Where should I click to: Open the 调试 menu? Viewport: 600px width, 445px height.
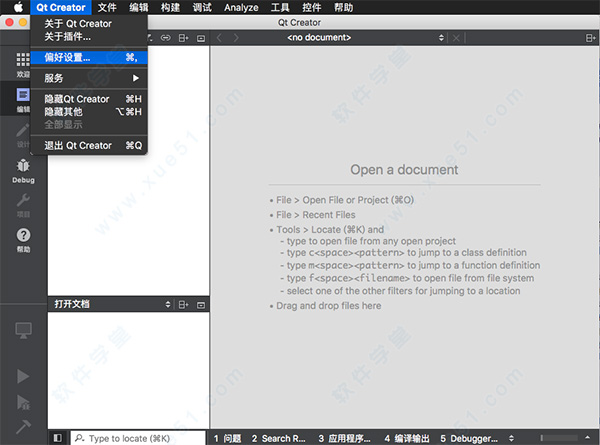202,7
